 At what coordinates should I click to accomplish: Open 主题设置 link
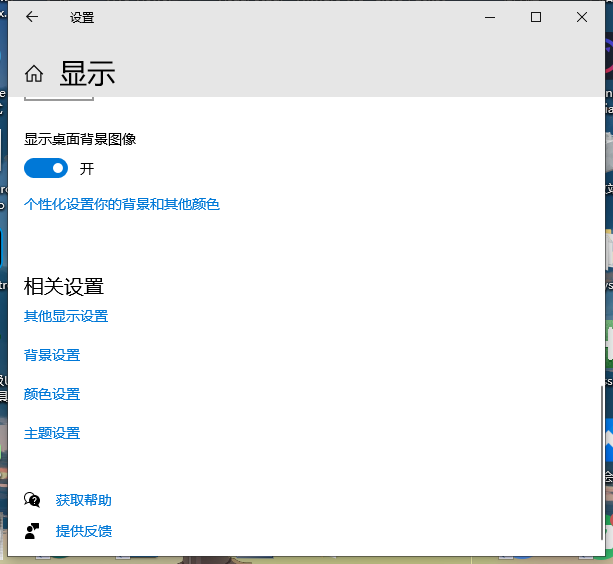click(52, 433)
